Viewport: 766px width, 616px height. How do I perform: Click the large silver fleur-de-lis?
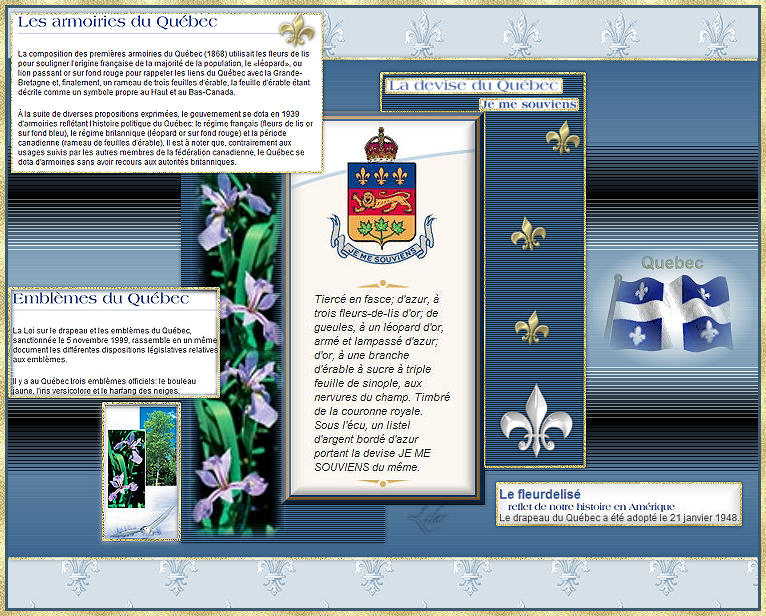point(536,421)
